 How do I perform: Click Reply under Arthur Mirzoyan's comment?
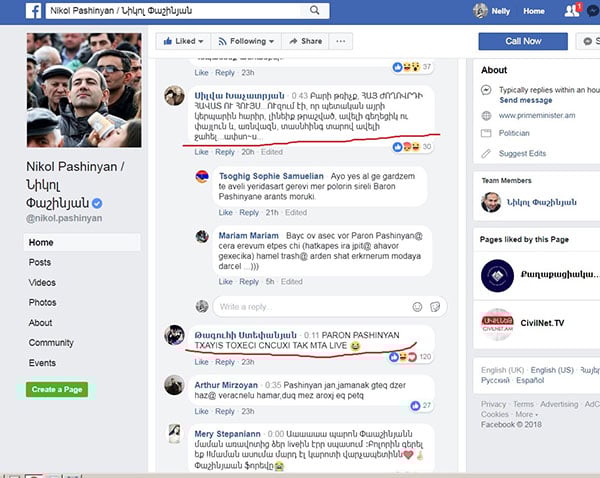tap(225, 411)
